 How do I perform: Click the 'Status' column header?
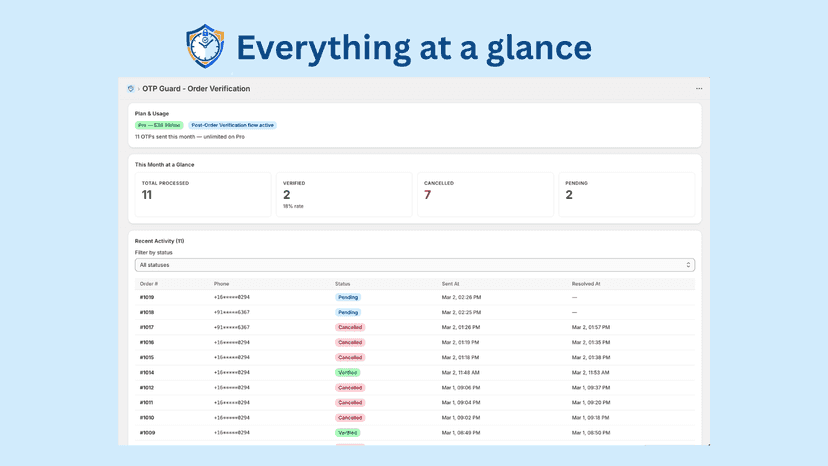point(342,284)
